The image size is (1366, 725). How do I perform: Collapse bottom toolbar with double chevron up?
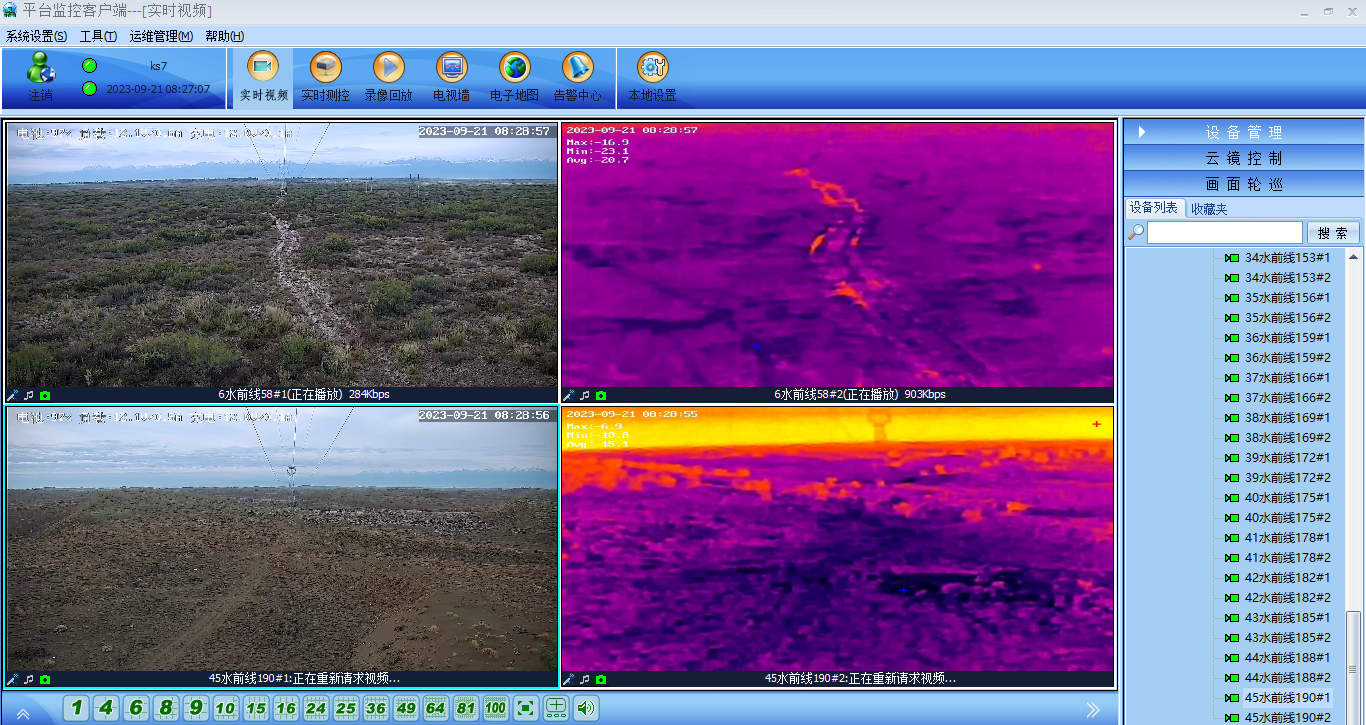coord(22,712)
